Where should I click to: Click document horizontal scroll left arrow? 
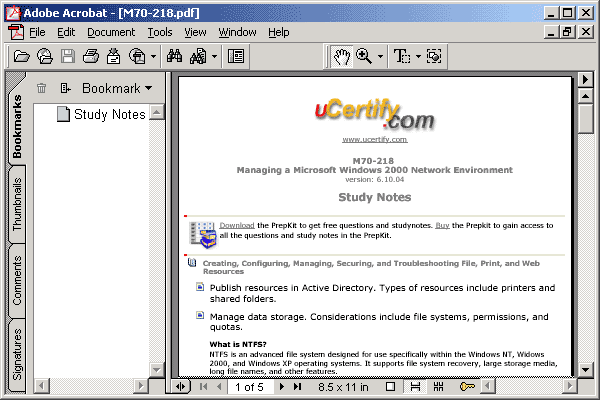click(488, 386)
